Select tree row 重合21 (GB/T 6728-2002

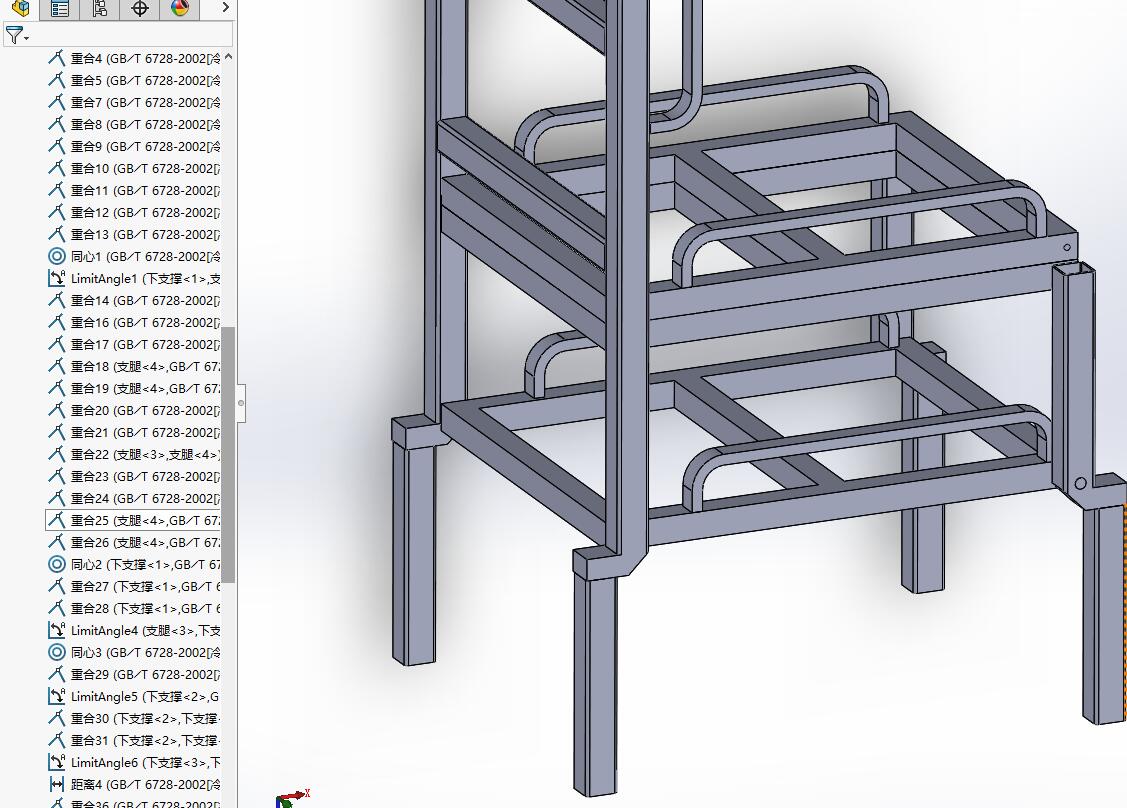pyautogui.click(x=134, y=433)
